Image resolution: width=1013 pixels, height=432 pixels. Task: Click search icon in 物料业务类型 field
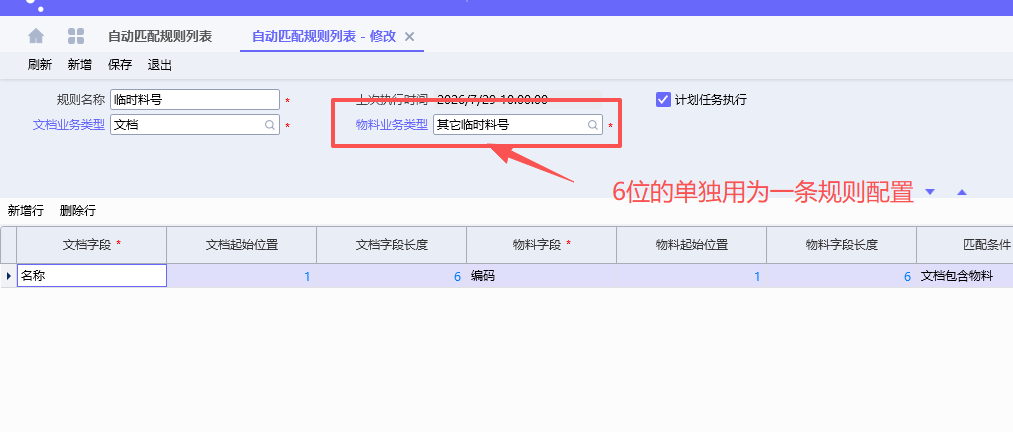592,125
